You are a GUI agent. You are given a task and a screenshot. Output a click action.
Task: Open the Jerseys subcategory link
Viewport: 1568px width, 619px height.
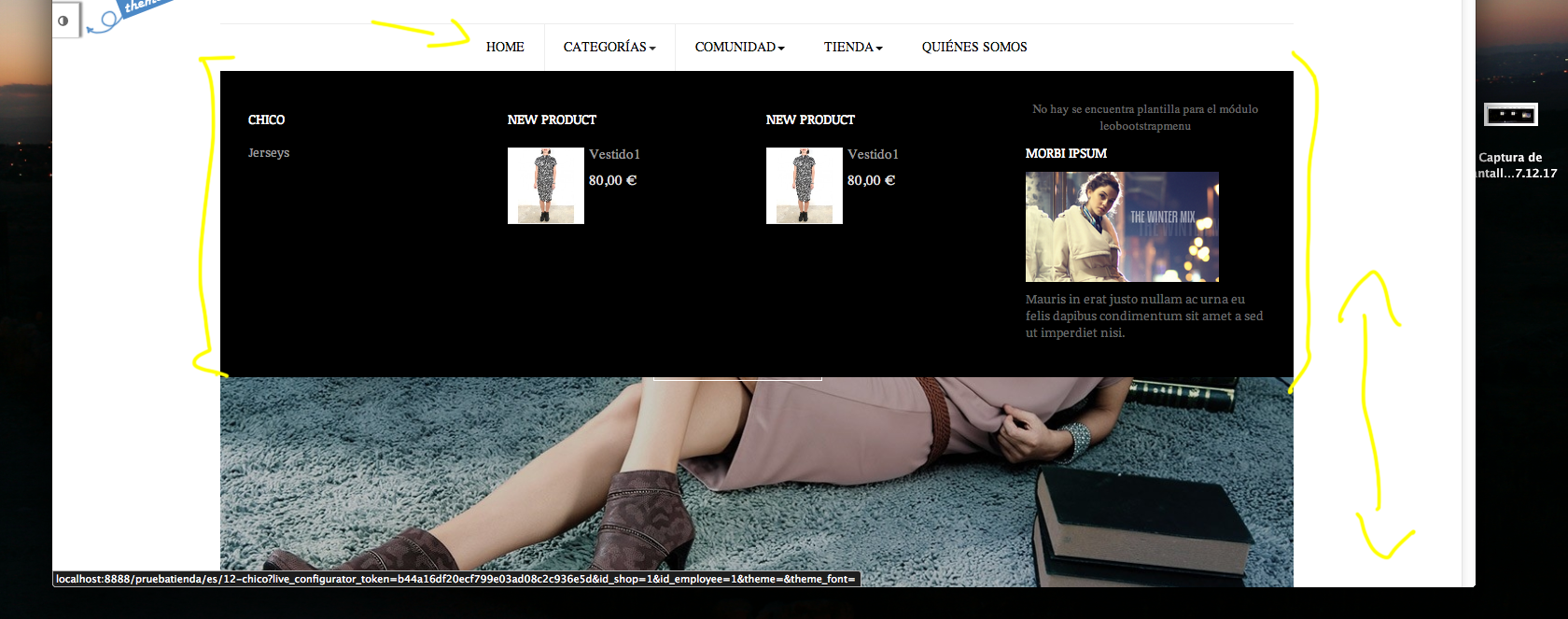269,152
